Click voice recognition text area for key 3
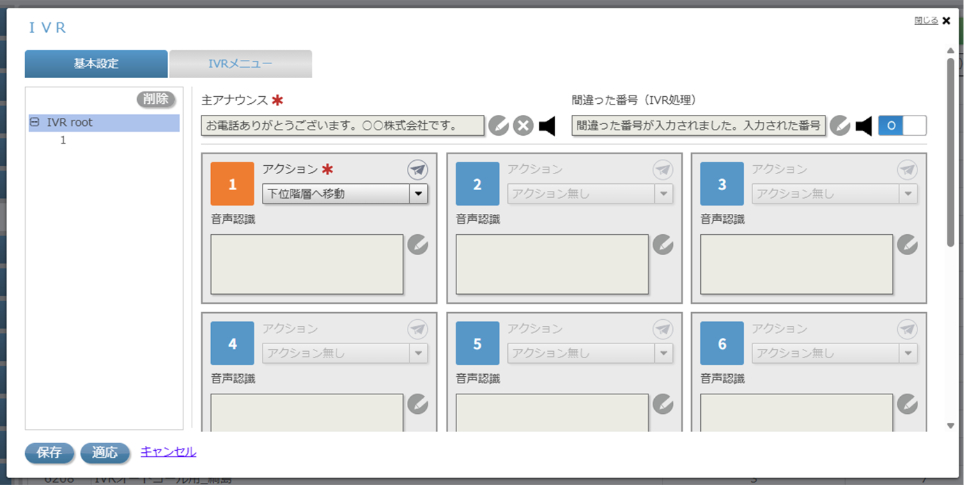This screenshot has width=964, height=485. tap(797, 264)
